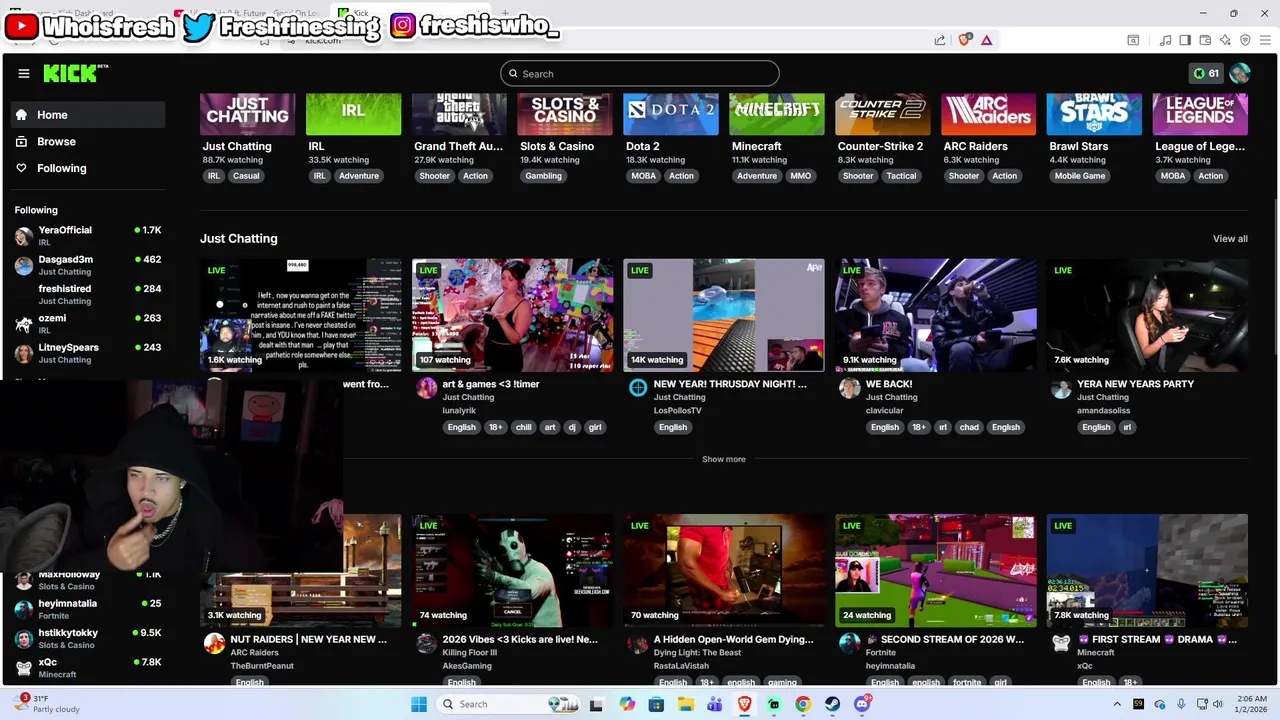Open Following in sidebar

coord(88,168)
